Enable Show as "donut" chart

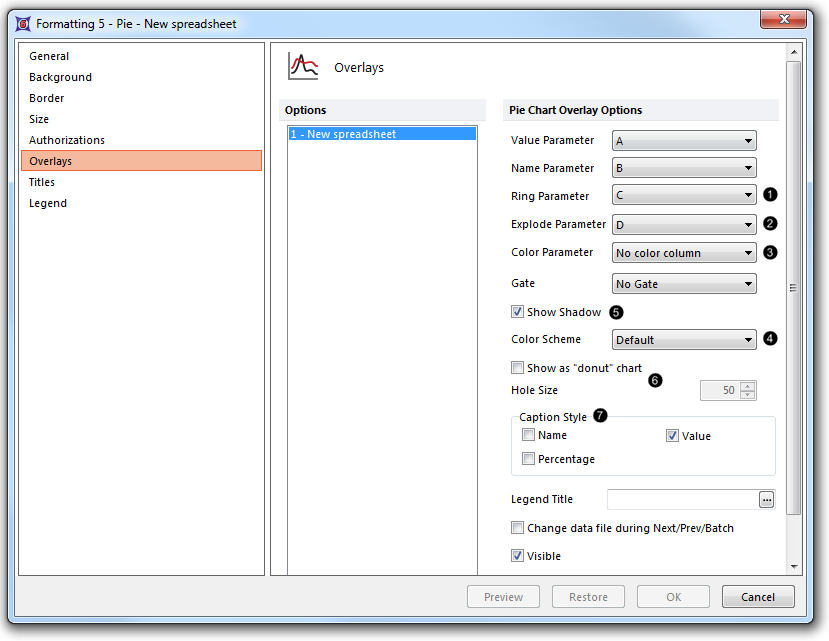click(x=517, y=368)
